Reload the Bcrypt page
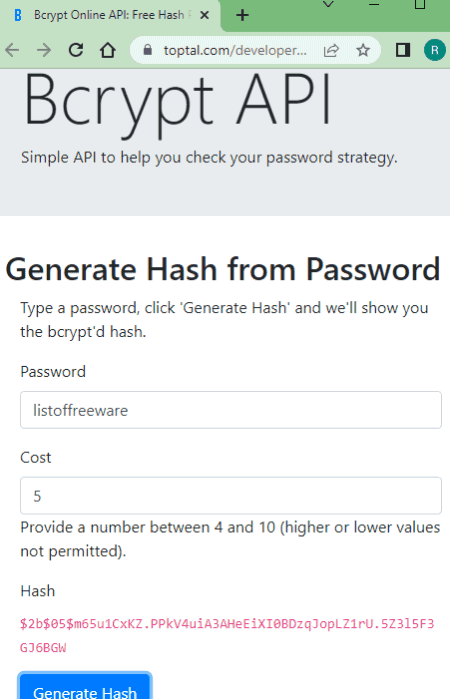 click(x=76, y=50)
